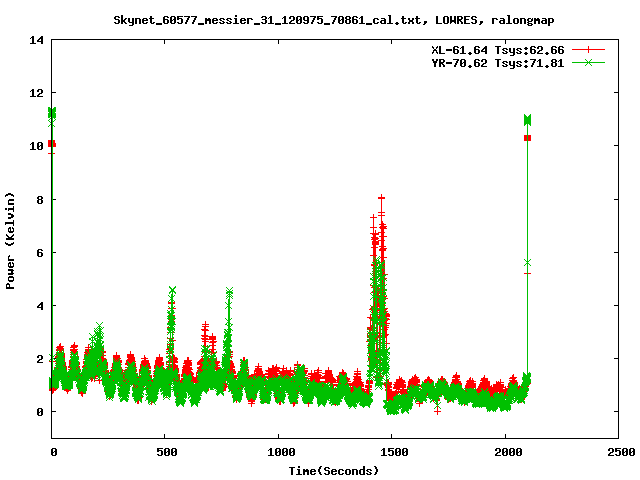Click the x-axis tick label 2000
The height and width of the screenshot is (480, 640).
click(x=508, y=452)
